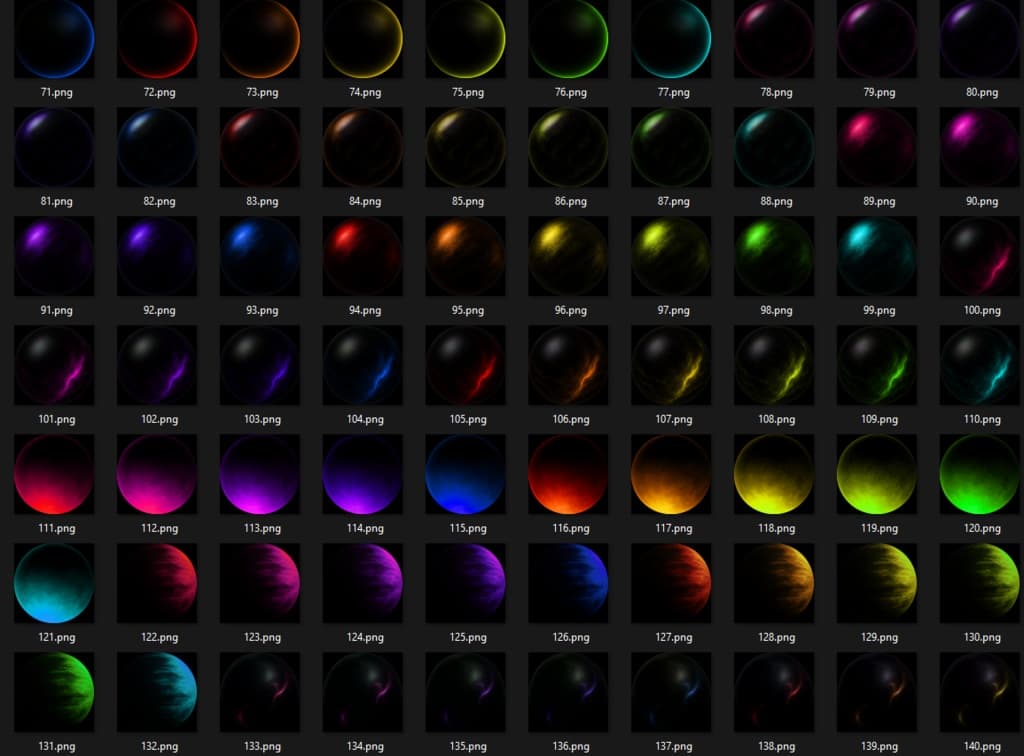Screen dimensions: 1024x756
Task: Open purple planet thumbnail 124.png
Action: click(362, 583)
